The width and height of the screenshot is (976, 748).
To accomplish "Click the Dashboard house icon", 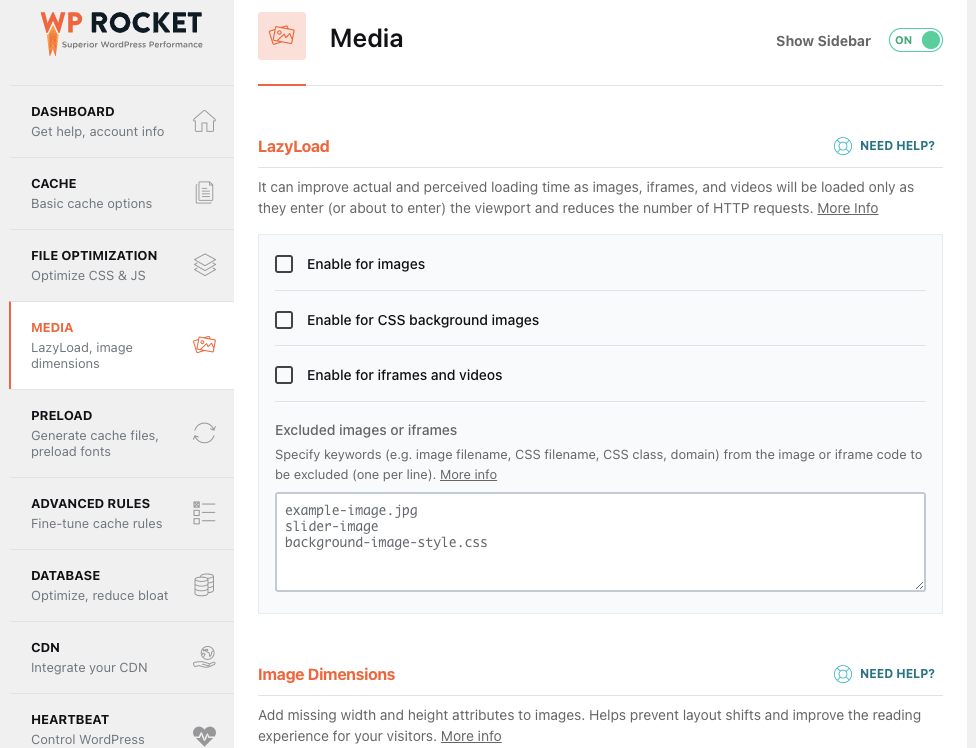I will click(x=204, y=121).
